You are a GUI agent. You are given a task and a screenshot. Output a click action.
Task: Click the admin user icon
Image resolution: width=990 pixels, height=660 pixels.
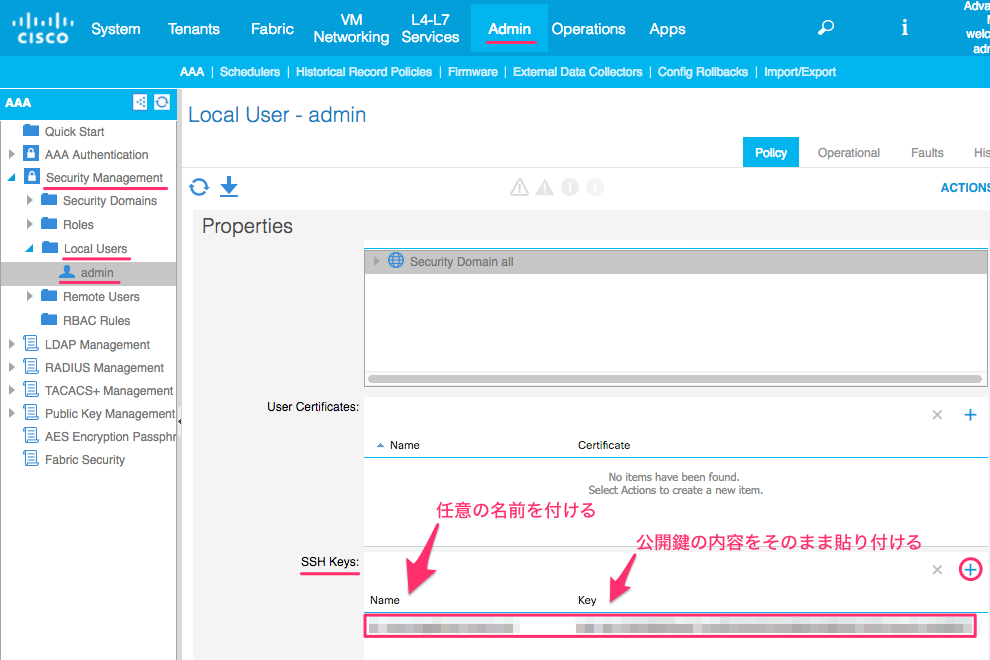coord(66,272)
